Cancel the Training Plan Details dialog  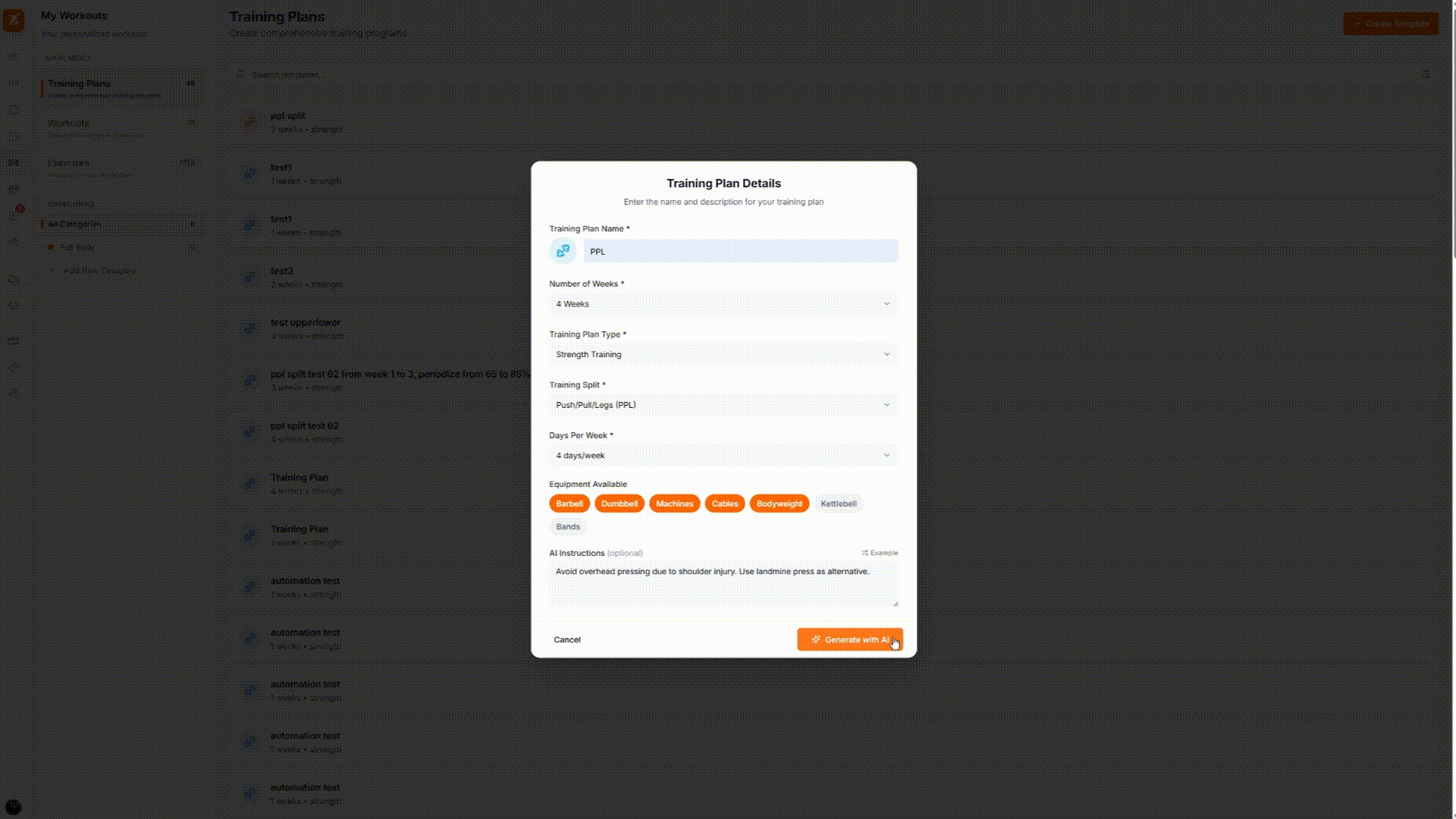(566, 639)
